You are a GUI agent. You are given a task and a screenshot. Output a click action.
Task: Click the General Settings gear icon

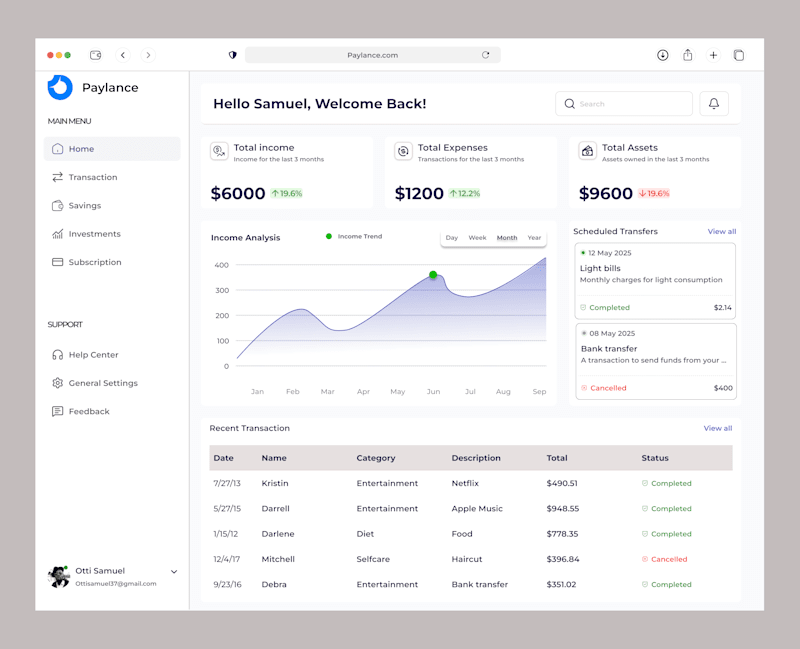coord(58,383)
